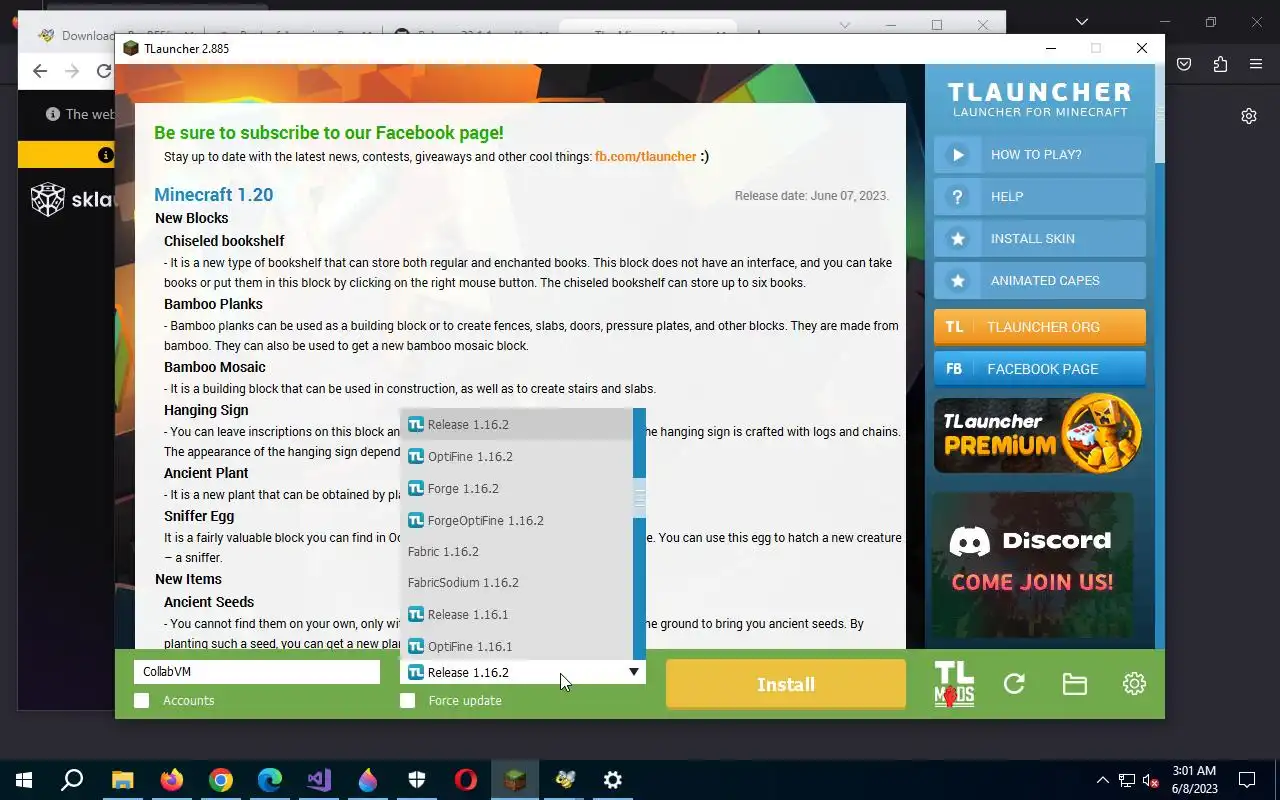Image resolution: width=1280 pixels, height=800 pixels.
Task: Open the water-drop app in taskbar
Action: point(368,780)
